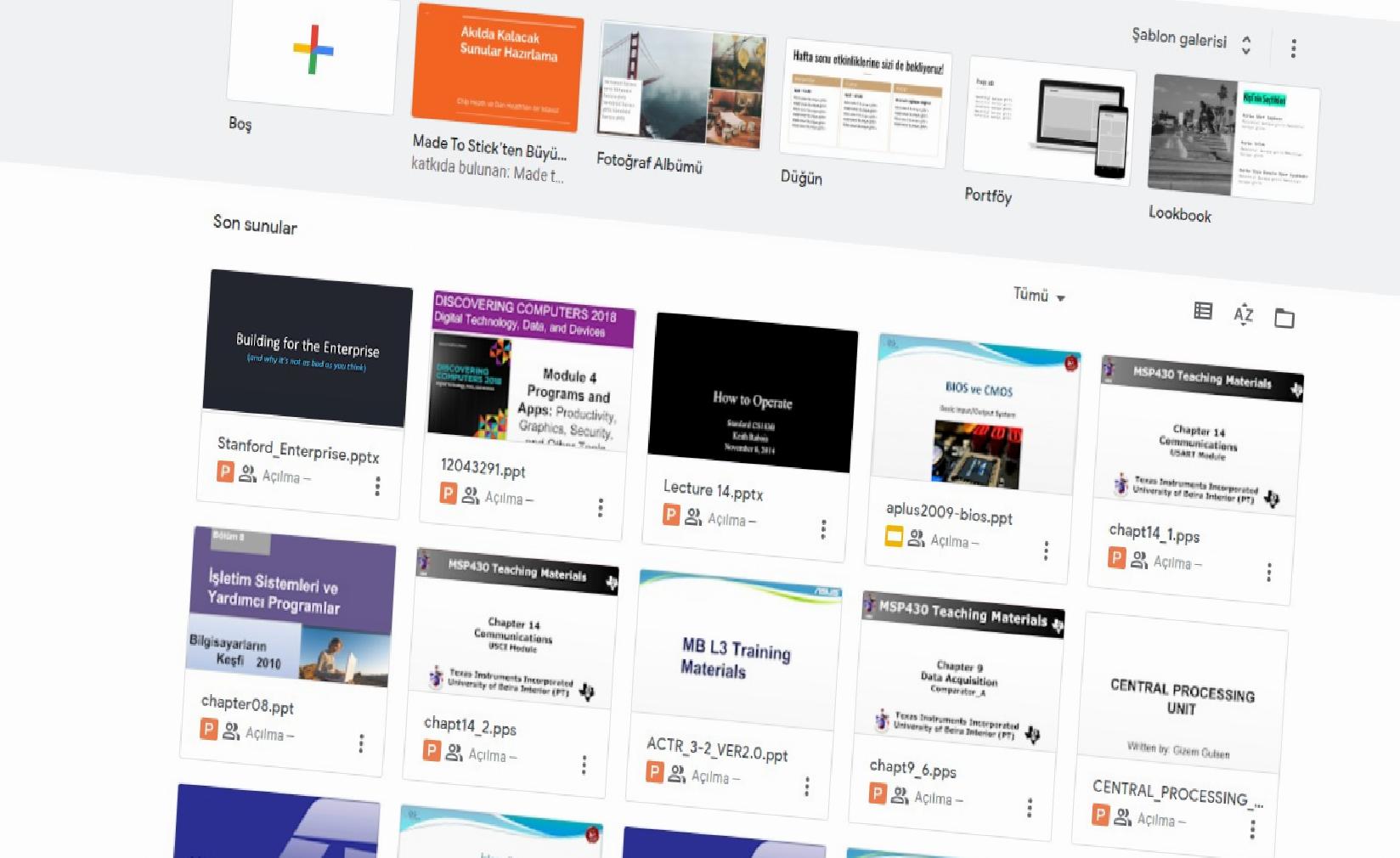Open more options for 12043291.ppt

click(x=601, y=508)
